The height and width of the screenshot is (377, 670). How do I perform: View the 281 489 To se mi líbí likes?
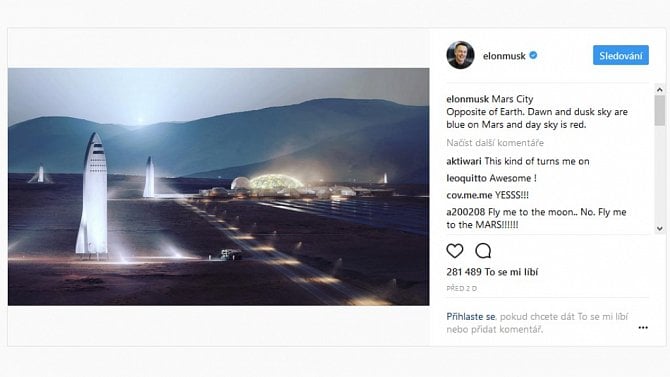492,272
